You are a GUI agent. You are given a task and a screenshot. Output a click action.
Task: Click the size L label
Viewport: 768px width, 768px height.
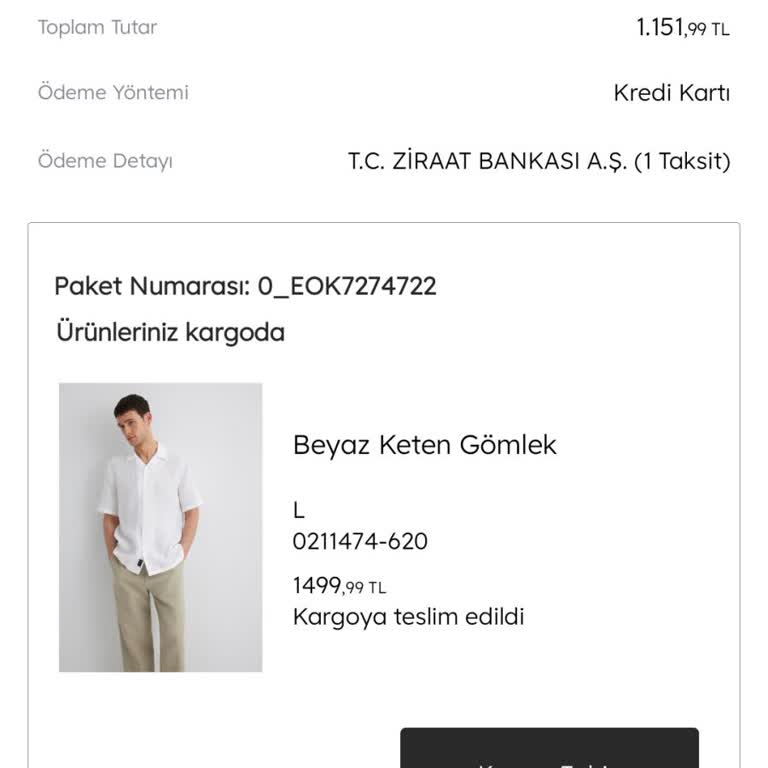pos(298,511)
